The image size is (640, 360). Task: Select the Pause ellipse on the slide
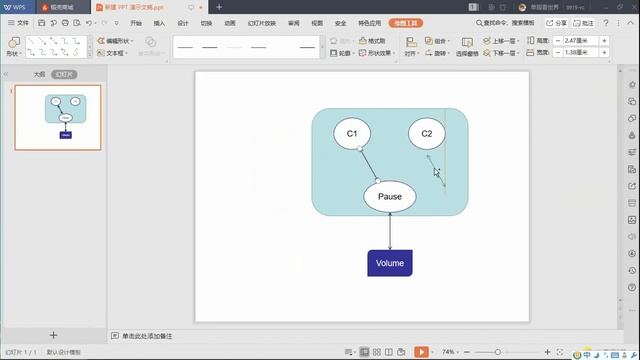coord(390,196)
